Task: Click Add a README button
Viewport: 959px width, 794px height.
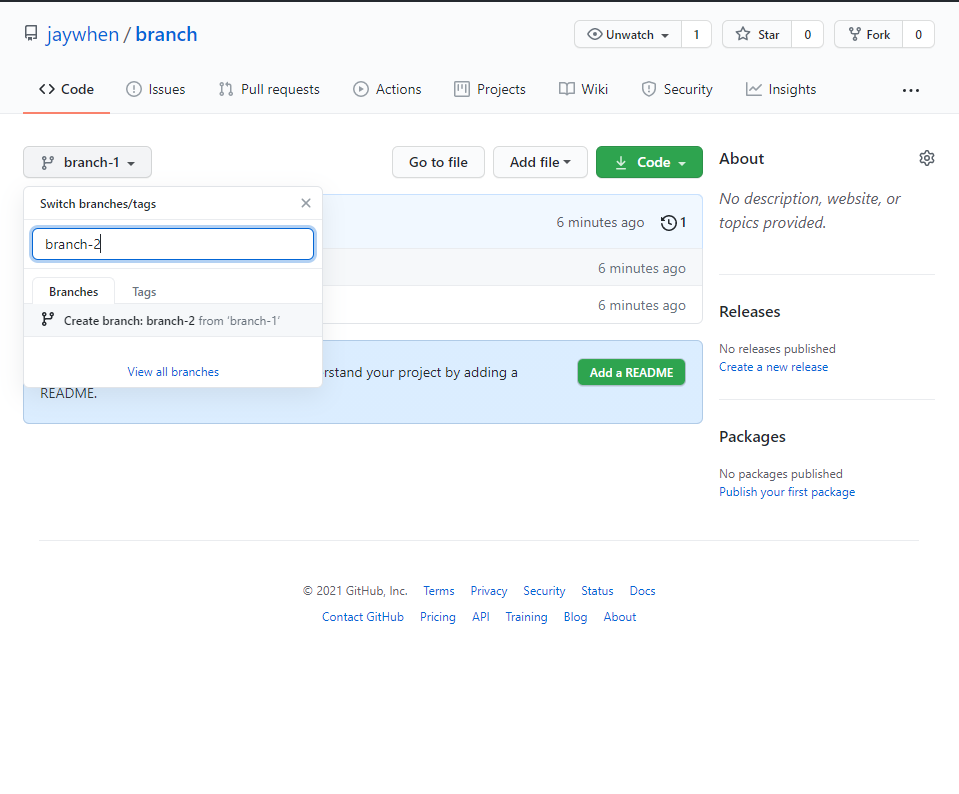Action: 631,373
